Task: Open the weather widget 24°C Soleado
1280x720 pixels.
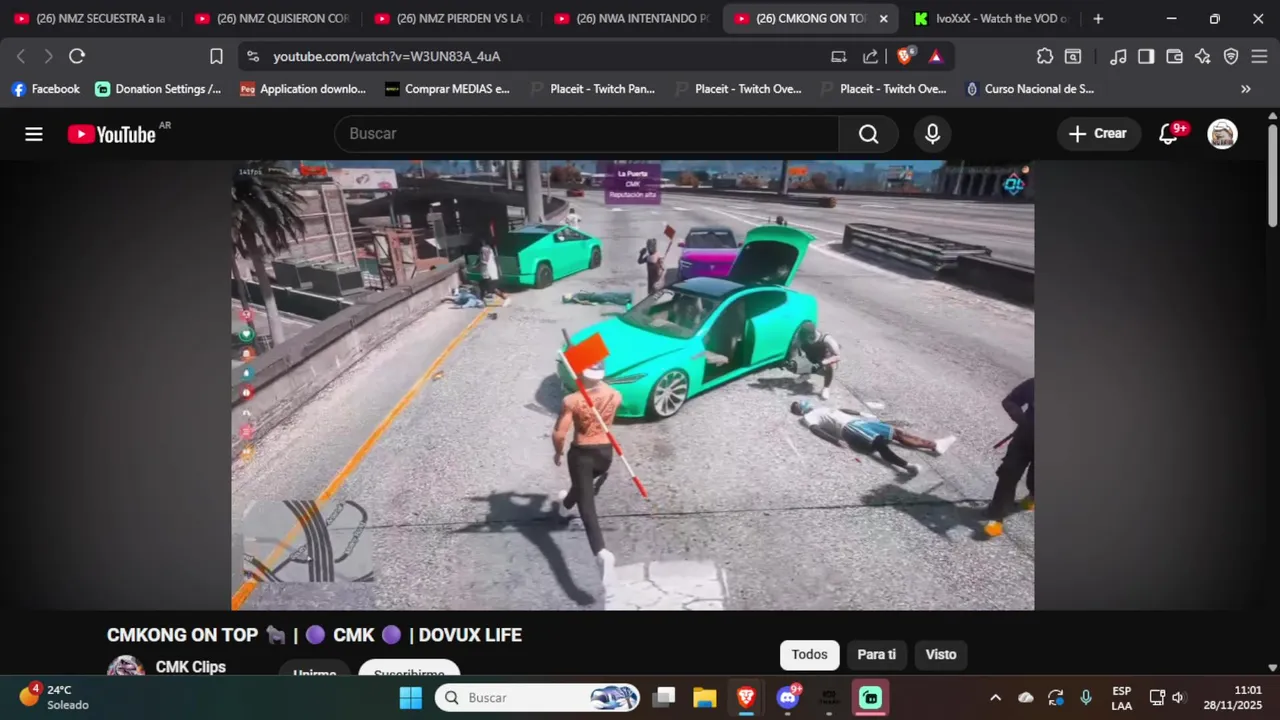Action: coord(54,697)
